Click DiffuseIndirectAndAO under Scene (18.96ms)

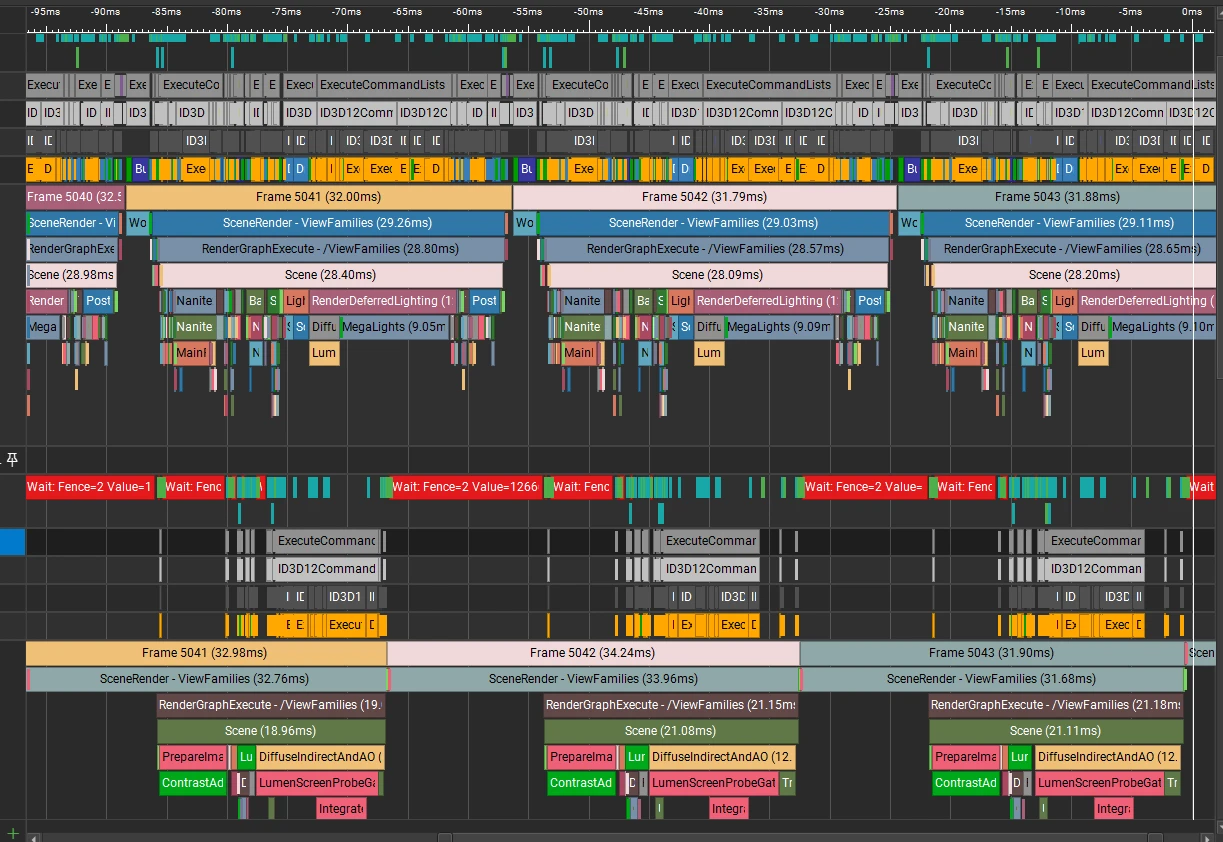click(321, 757)
